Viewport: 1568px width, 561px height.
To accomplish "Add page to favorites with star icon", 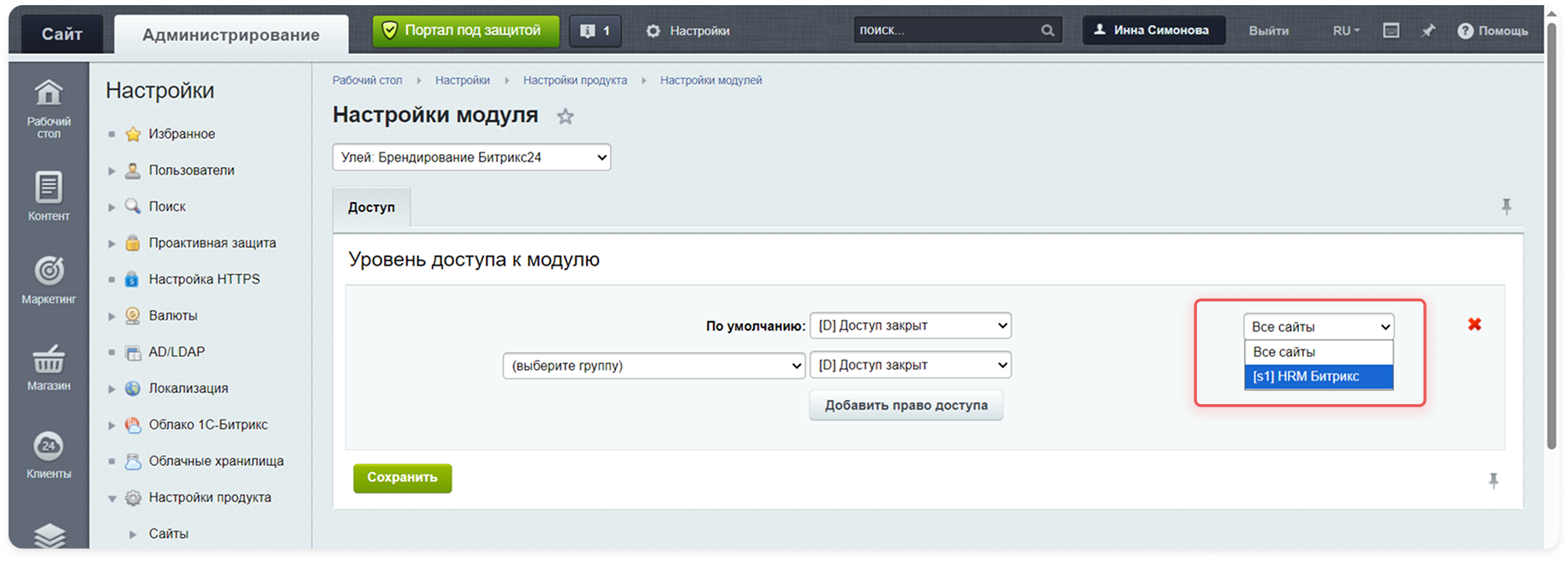I will 566,116.
